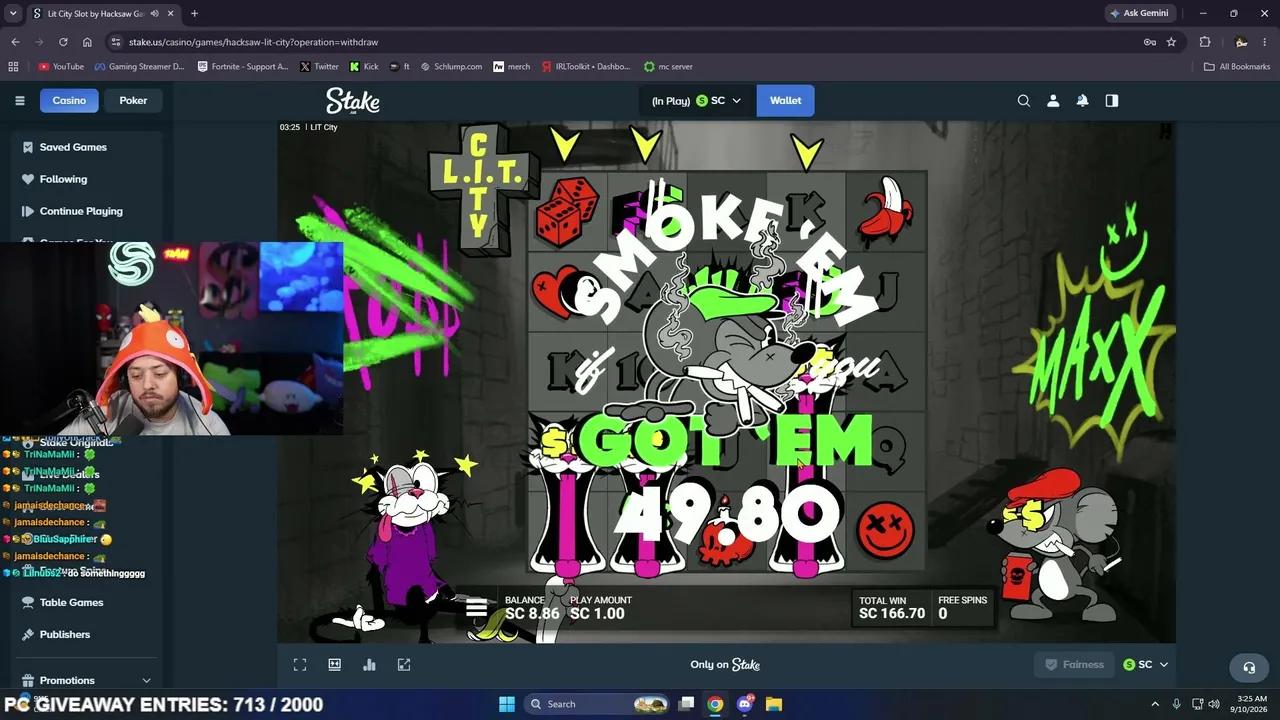Screen dimensions: 1280x720
Task: Open Task View on the taskbar
Action: click(686, 704)
